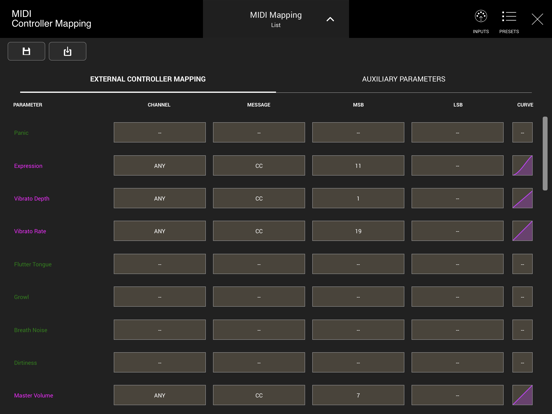Screen dimensions: 552x414
Task: Open the Vibrato Rate curve thumbnail
Action: click(522, 231)
